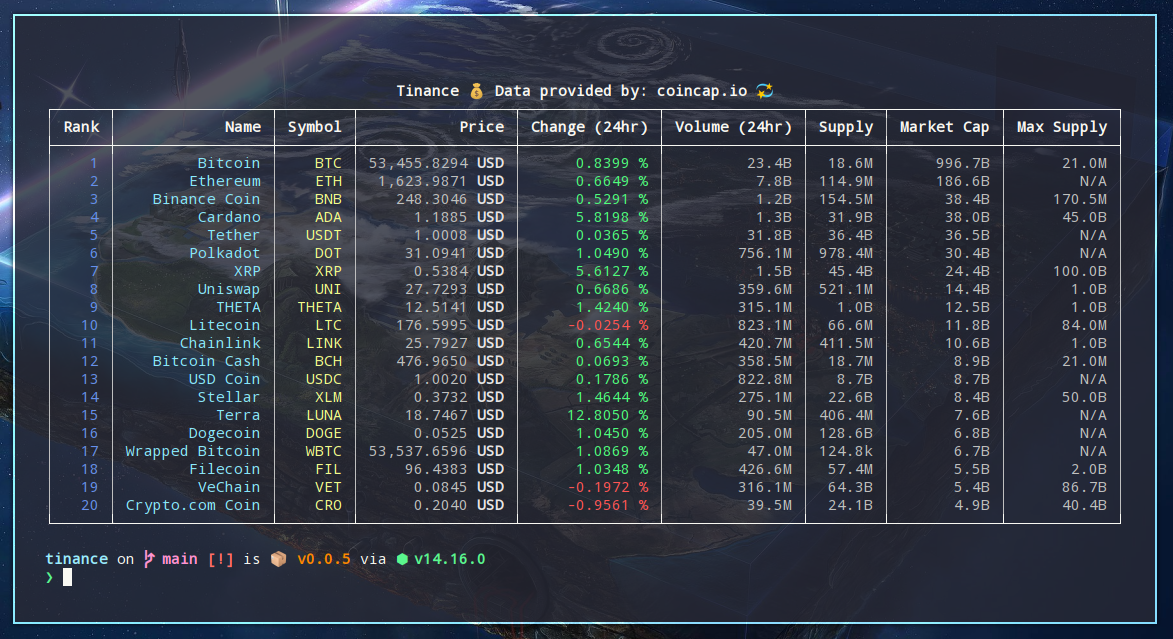The height and width of the screenshot is (639, 1173).
Task: Select the Litecoin name cell
Action: point(225,325)
